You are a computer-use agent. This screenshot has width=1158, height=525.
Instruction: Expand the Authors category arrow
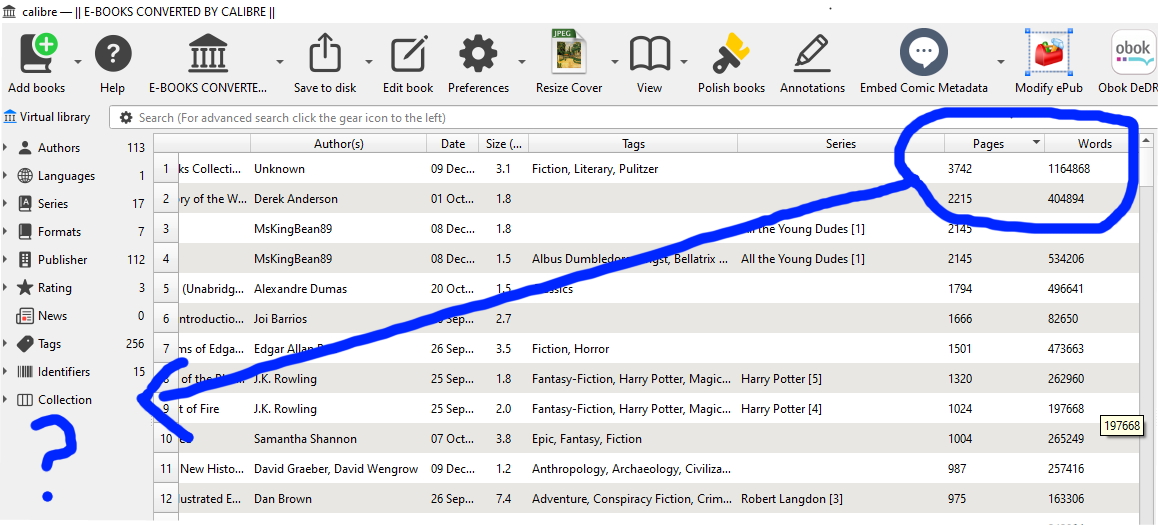point(5,147)
